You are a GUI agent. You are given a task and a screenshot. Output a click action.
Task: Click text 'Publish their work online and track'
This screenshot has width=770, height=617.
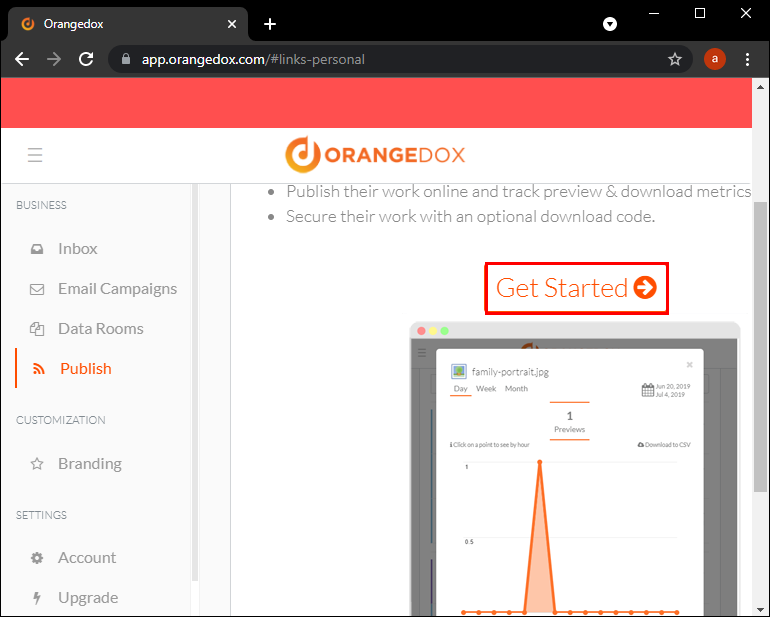click(413, 191)
